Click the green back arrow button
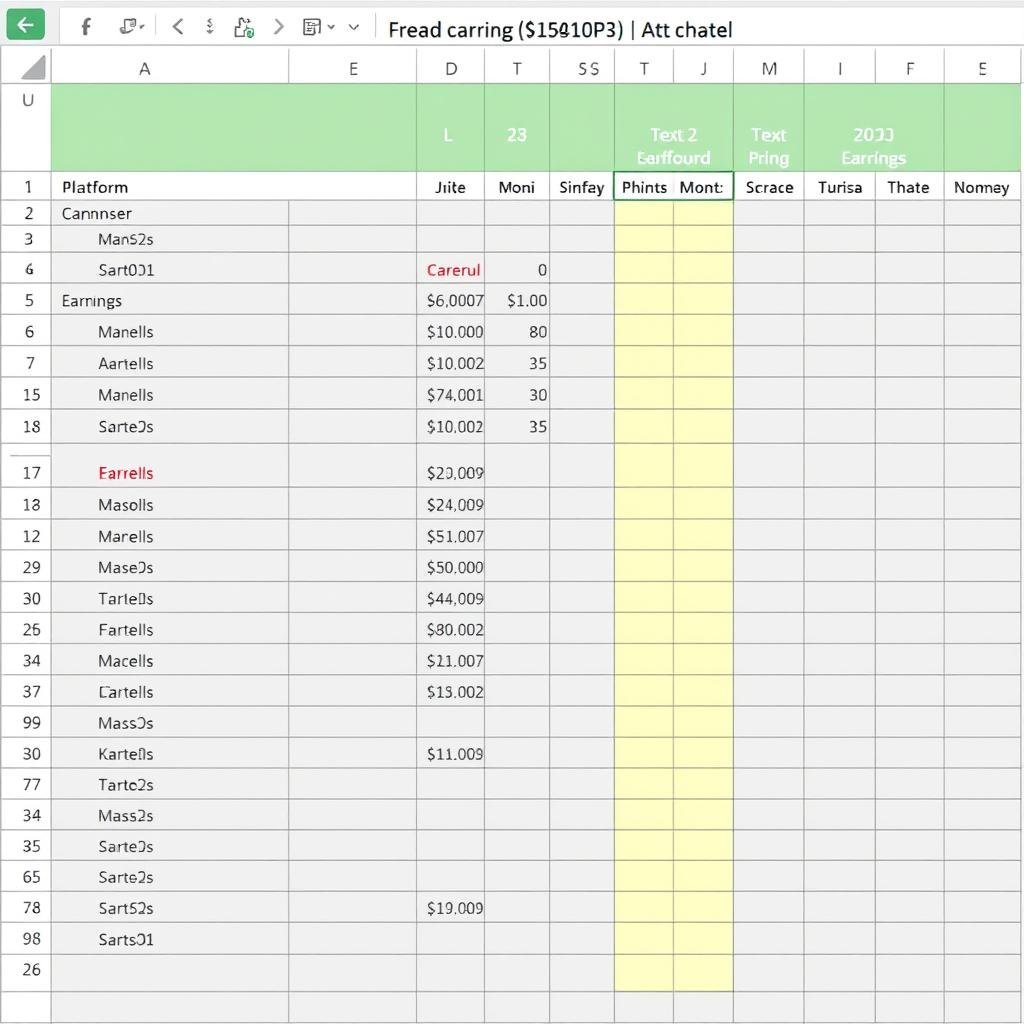Viewport: 1024px width, 1024px height. click(x=25, y=26)
